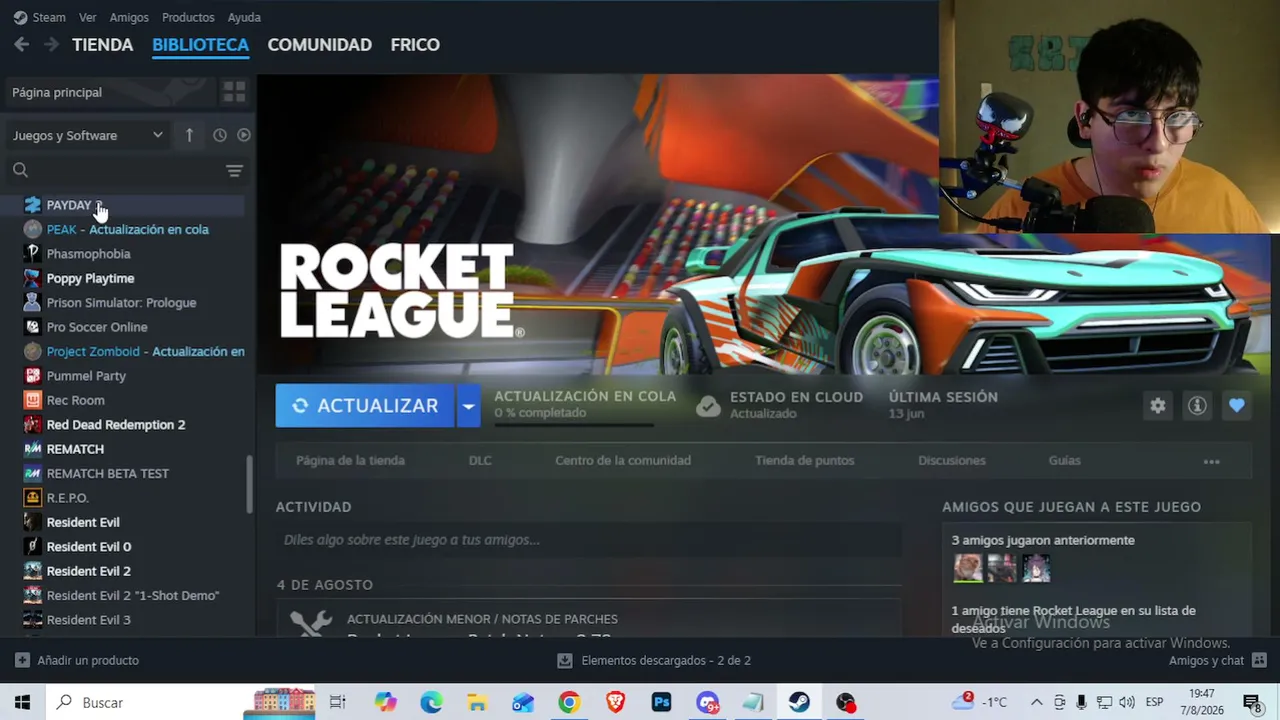Switch library to collections grid view
This screenshot has width=1280, height=720.
(x=234, y=92)
